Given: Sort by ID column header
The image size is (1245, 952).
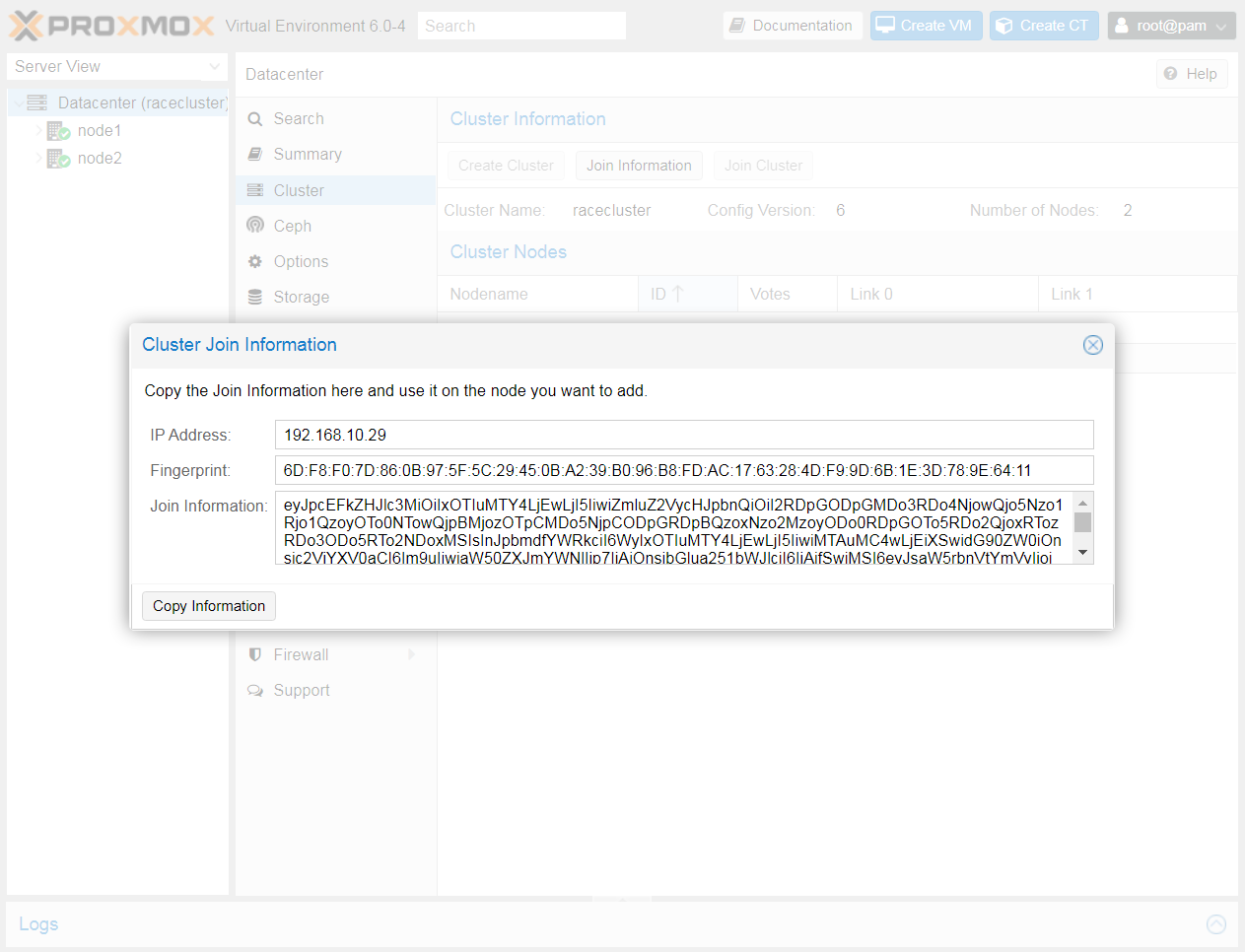Looking at the screenshot, I should tap(688, 294).
